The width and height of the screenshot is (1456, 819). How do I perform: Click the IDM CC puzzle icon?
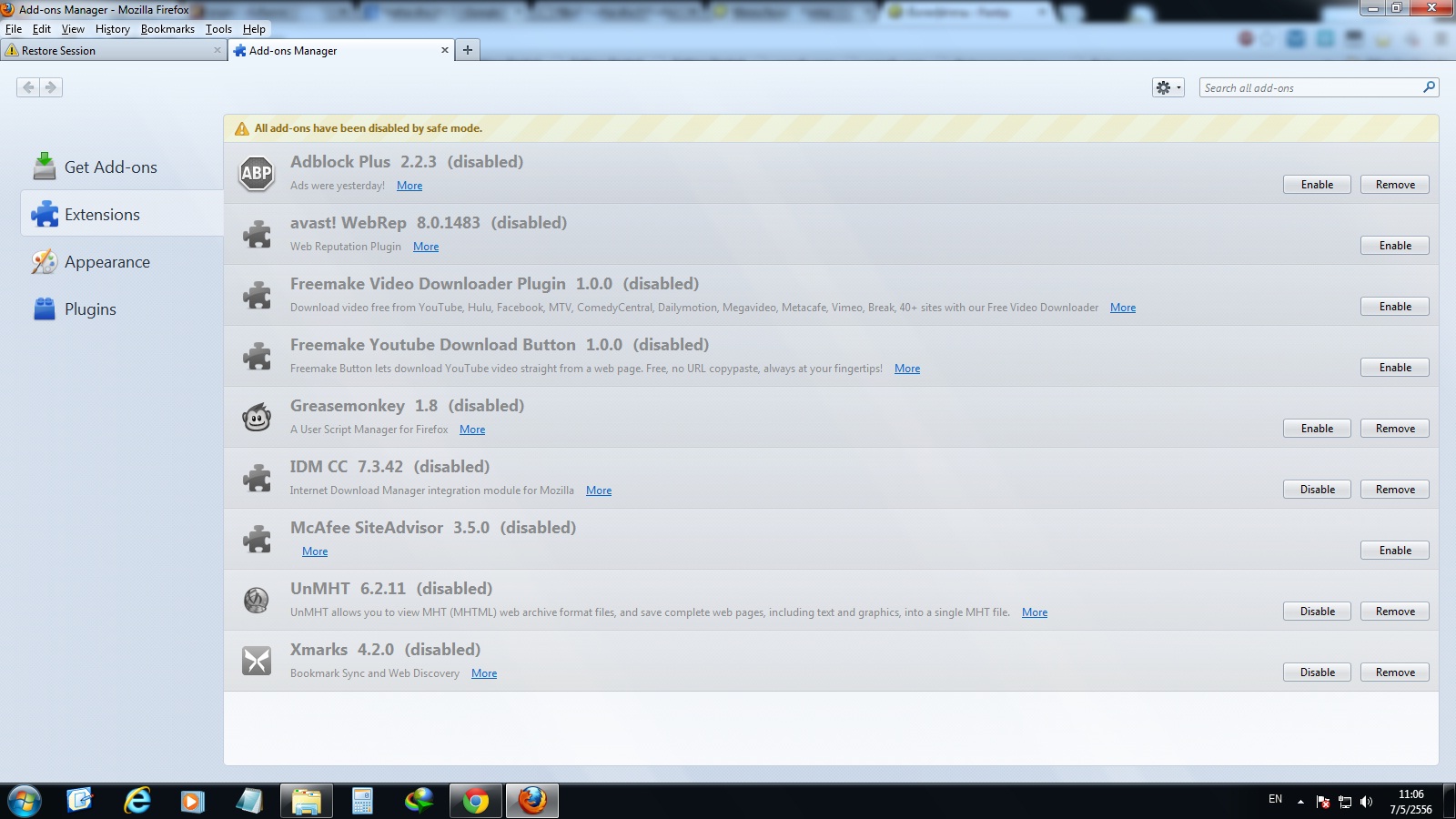tap(257, 478)
